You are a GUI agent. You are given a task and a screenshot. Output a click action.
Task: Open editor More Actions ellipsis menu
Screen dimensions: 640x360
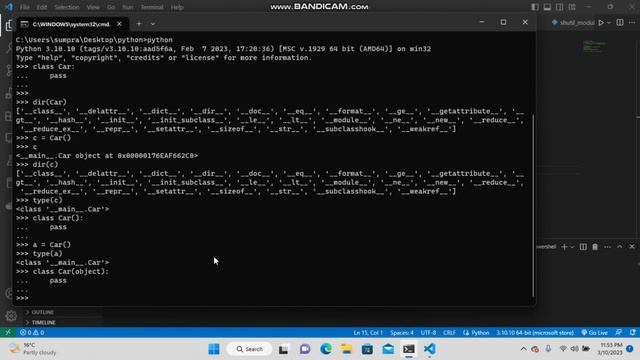pos(632,22)
